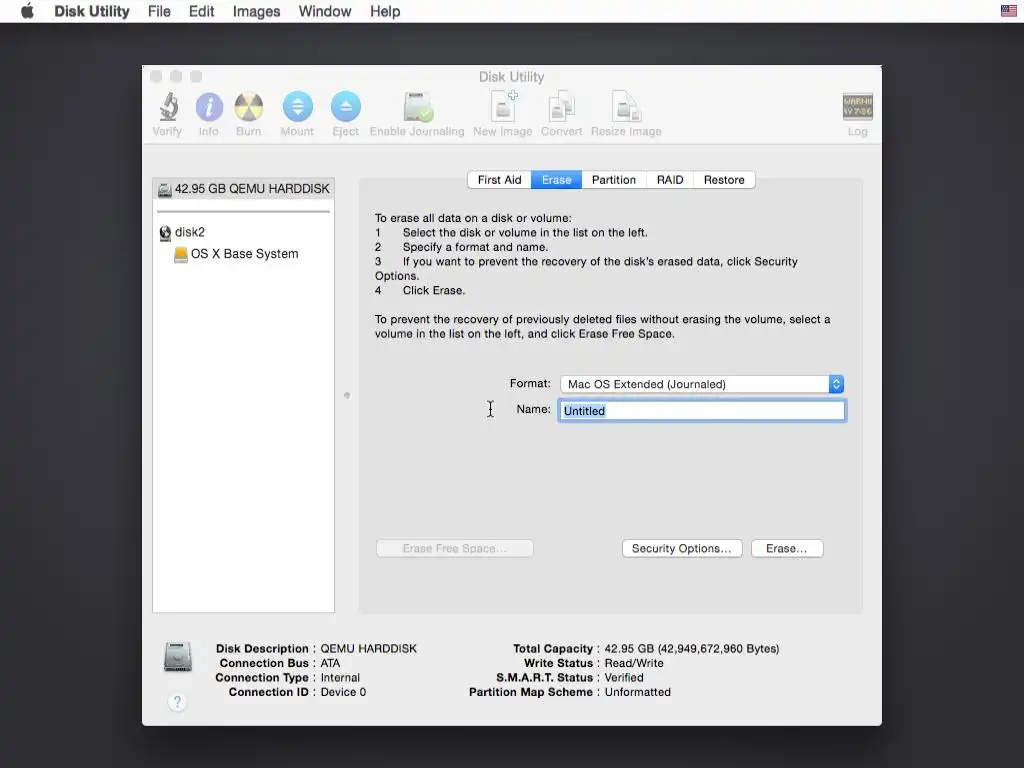
Task: Click the Erase... button
Action: [x=787, y=549]
